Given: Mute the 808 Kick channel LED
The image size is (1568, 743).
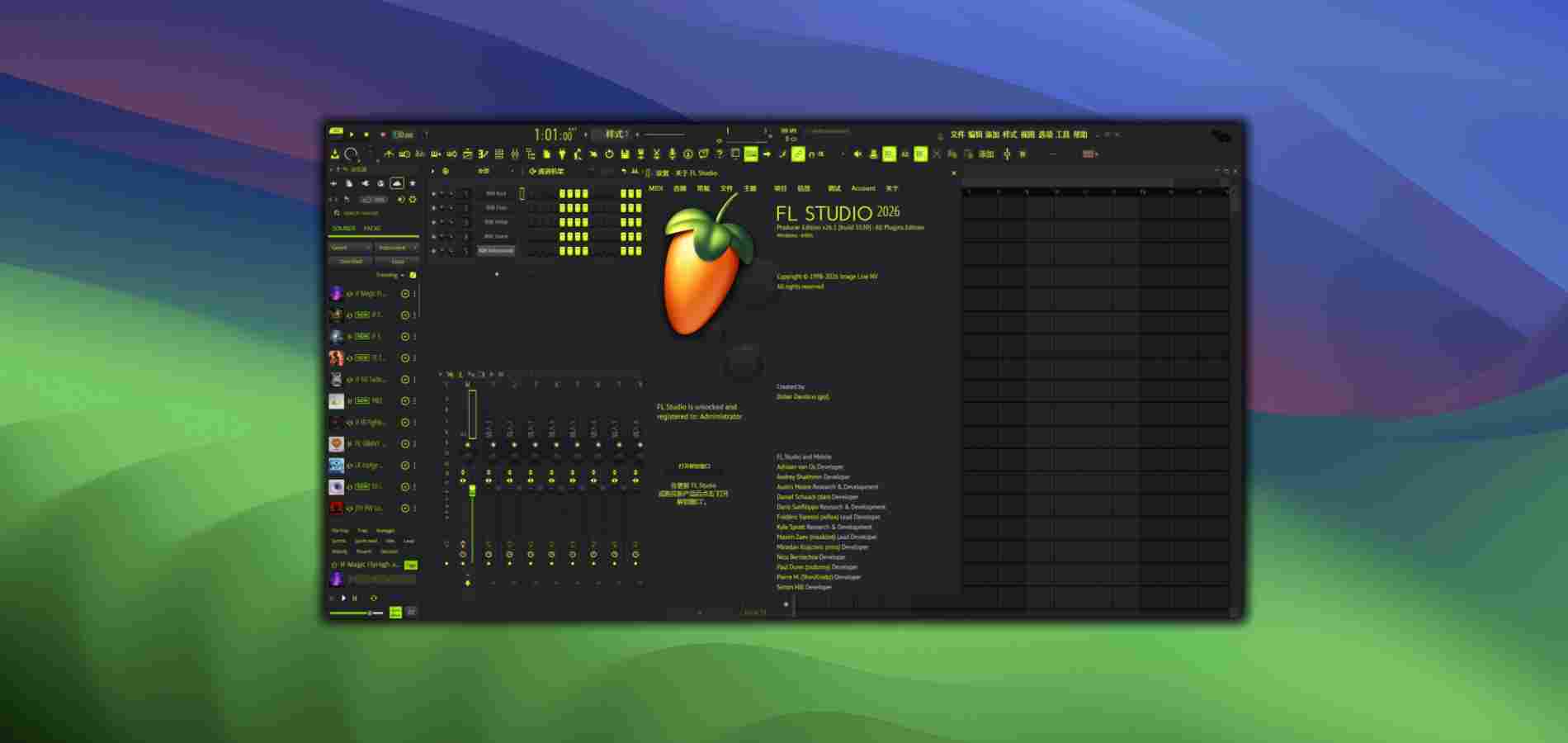Looking at the screenshot, I should [434, 194].
